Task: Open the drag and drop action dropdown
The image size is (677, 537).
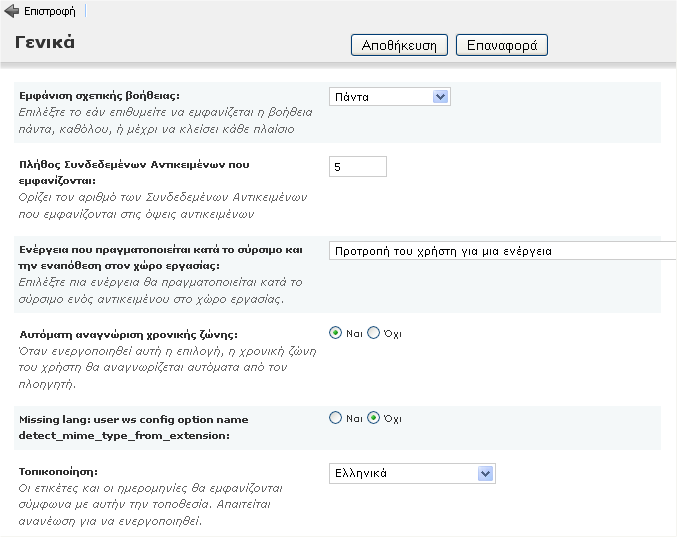Action: click(502, 251)
